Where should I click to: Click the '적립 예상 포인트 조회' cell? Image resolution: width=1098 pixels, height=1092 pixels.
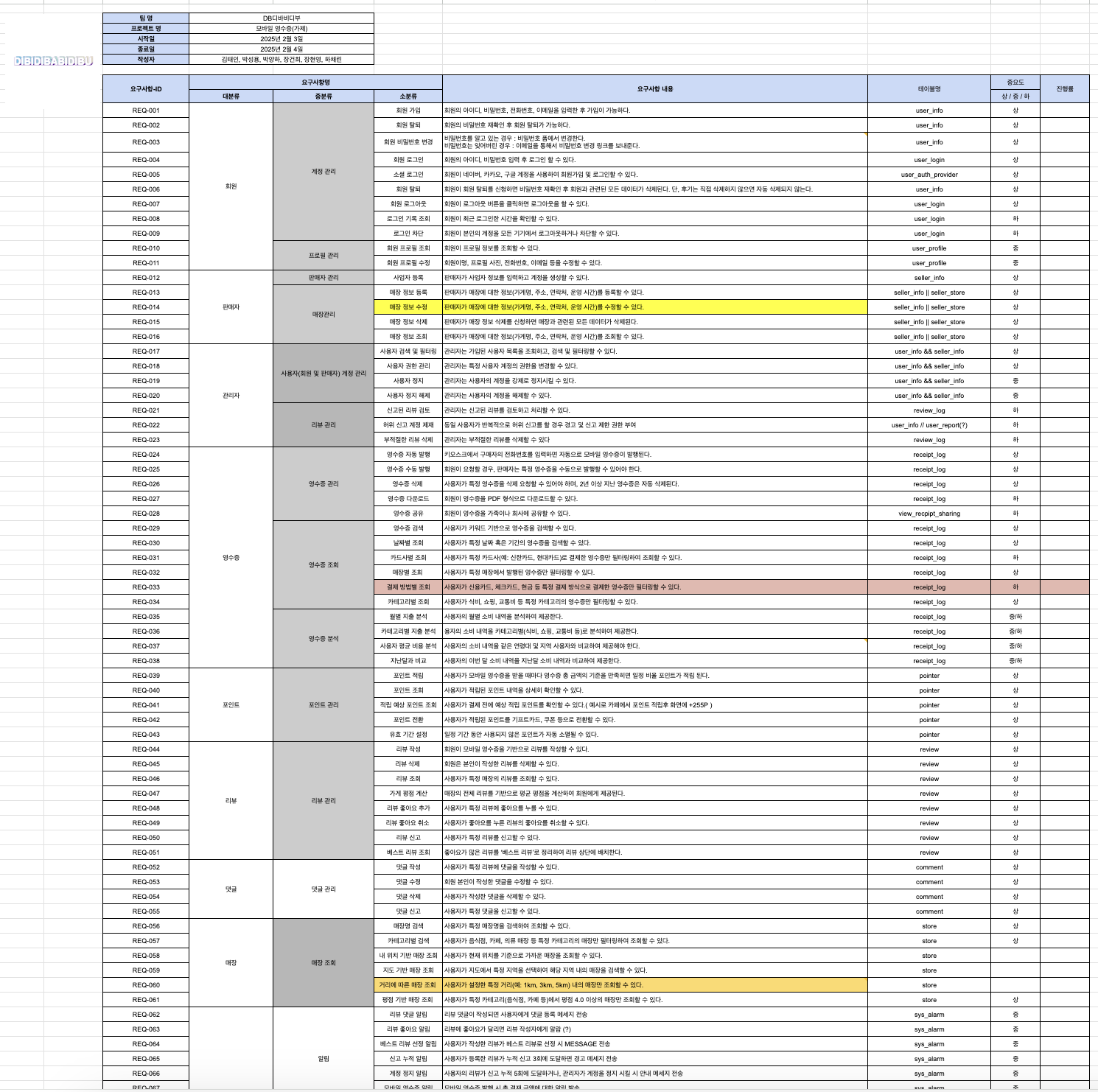[x=408, y=705]
